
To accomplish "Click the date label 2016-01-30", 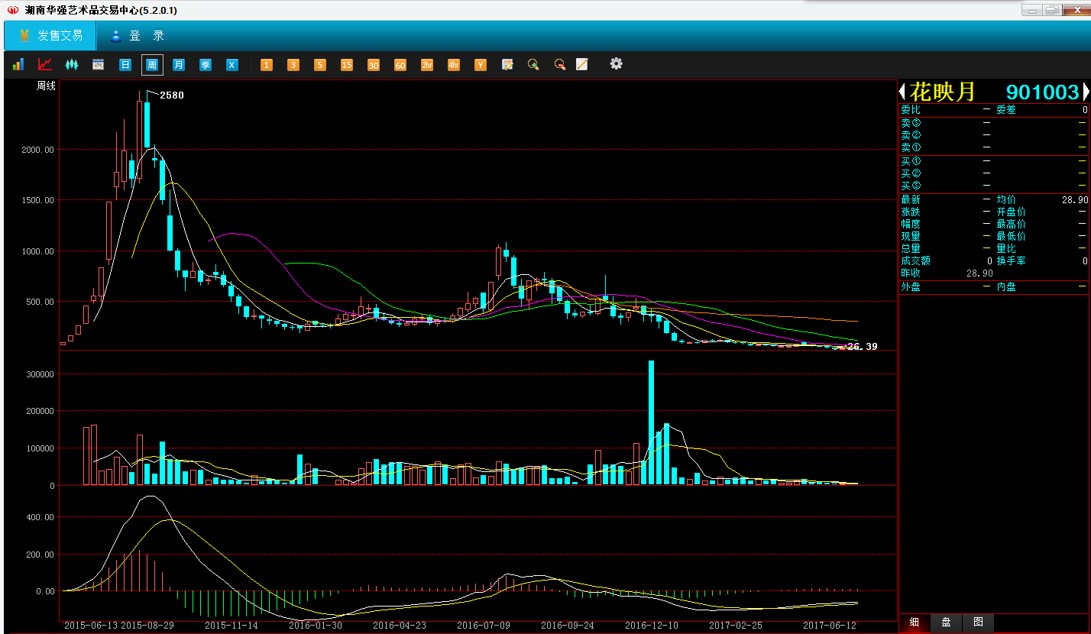I will pyautogui.click(x=315, y=626).
